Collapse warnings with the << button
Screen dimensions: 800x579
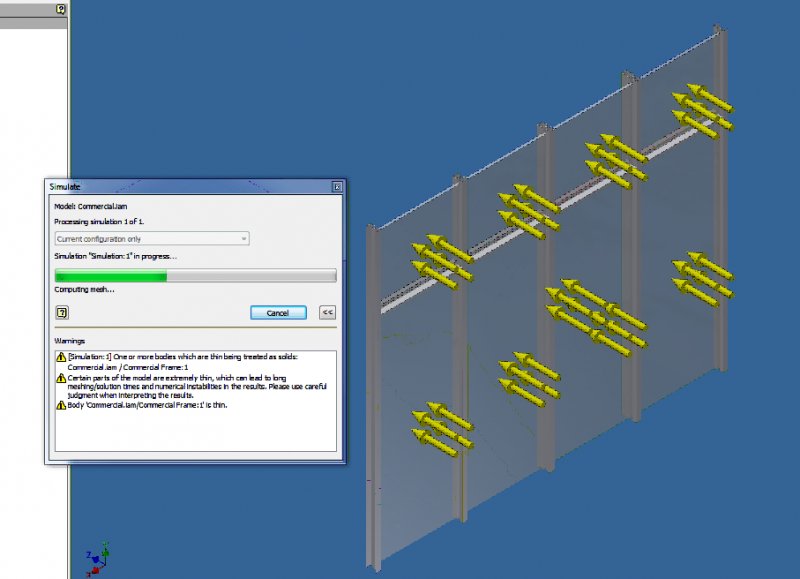[328, 312]
